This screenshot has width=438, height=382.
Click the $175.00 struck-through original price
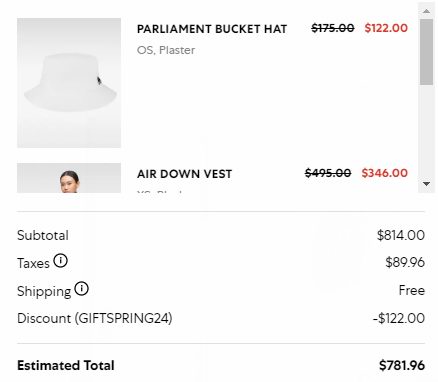[x=333, y=28]
